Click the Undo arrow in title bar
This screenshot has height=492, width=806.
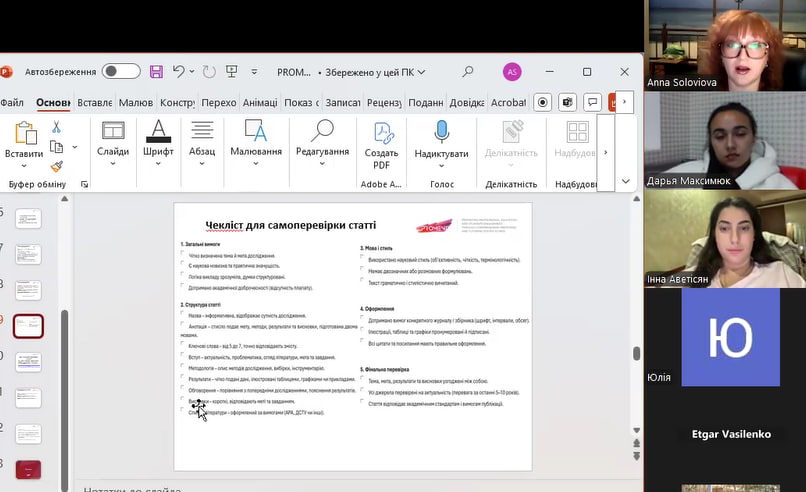178,72
